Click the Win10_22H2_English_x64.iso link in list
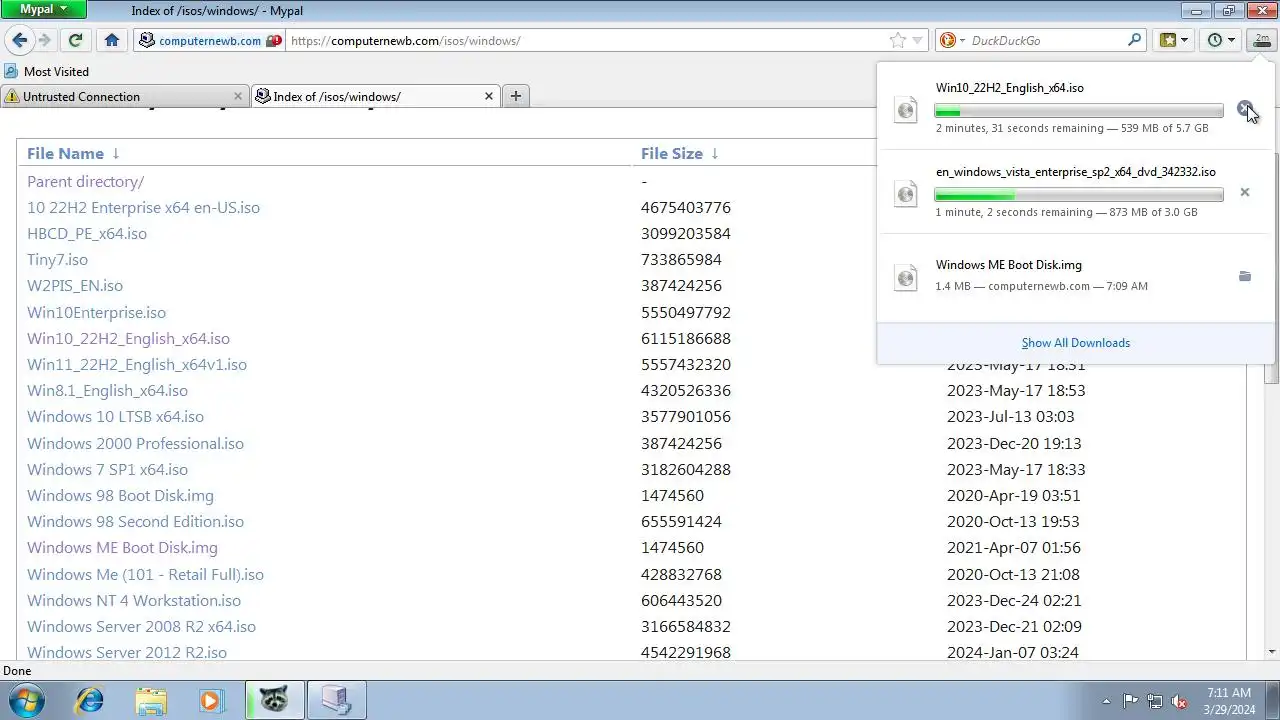 (128, 339)
